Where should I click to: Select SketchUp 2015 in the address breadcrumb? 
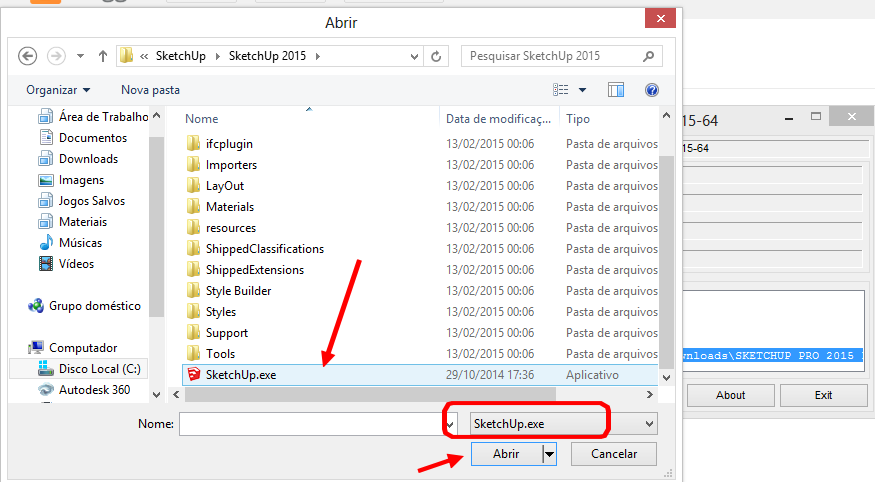click(267, 56)
